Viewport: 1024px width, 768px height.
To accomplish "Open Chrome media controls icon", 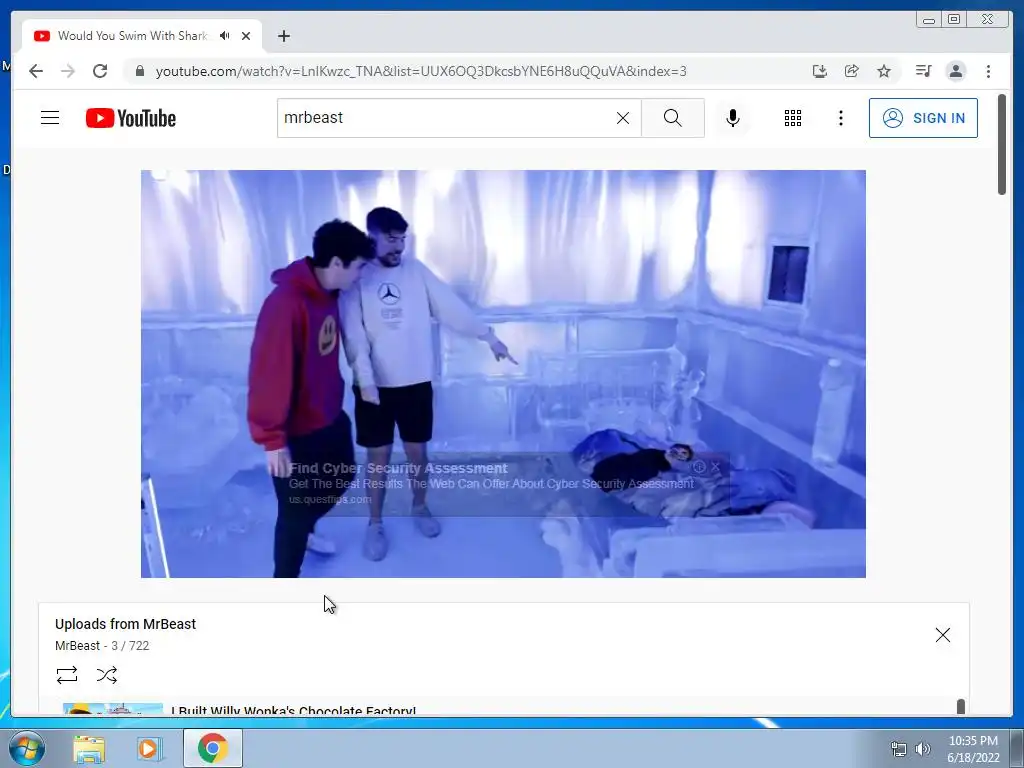I will click(923, 71).
